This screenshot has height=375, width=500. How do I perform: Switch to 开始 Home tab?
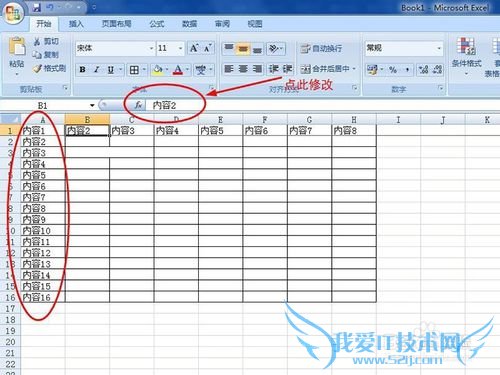point(44,24)
